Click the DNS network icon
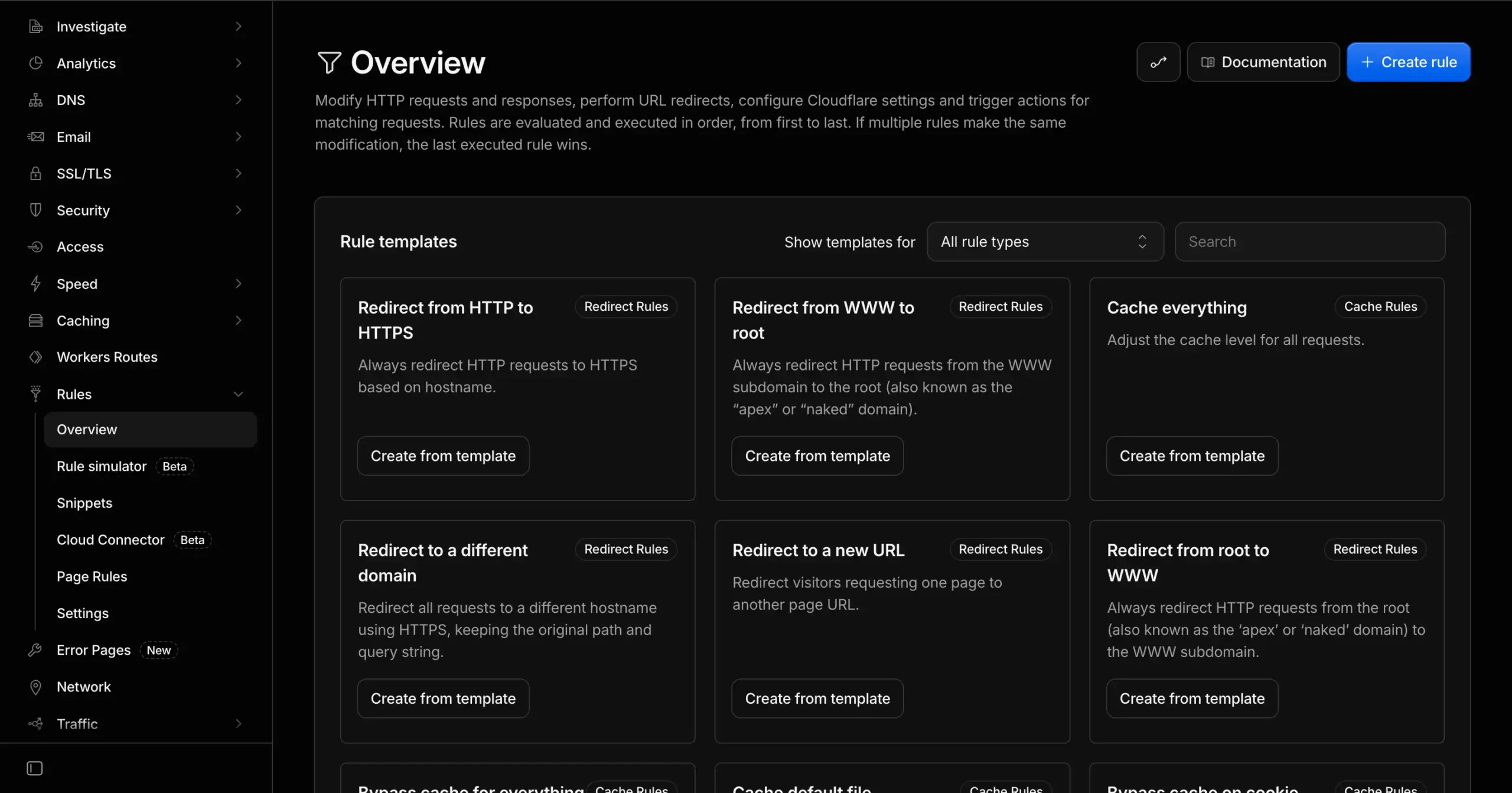The width and height of the screenshot is (1512, 793). pyautogui.click(x=35, y=100)
